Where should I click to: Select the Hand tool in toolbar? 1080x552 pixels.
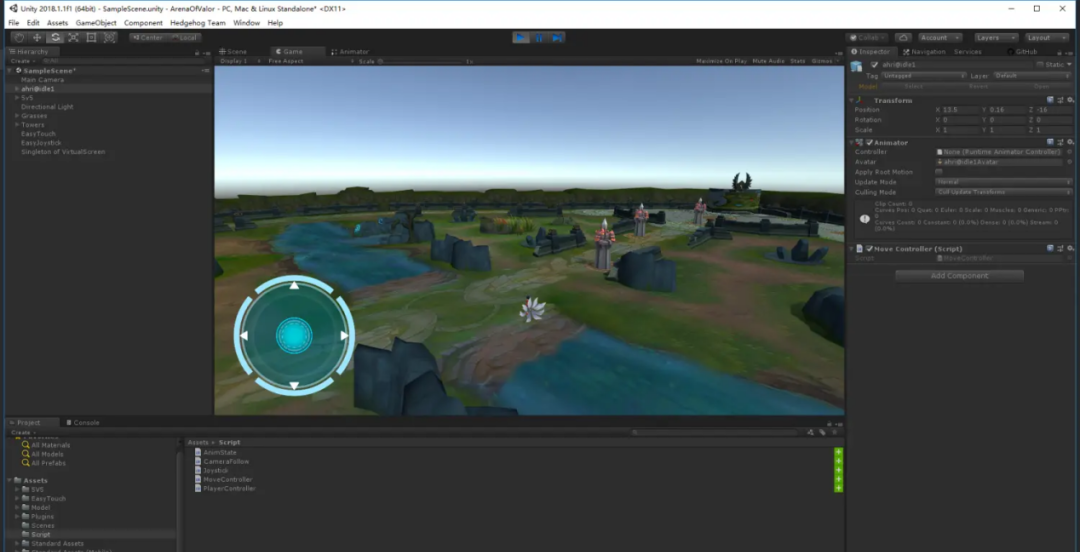19,38
